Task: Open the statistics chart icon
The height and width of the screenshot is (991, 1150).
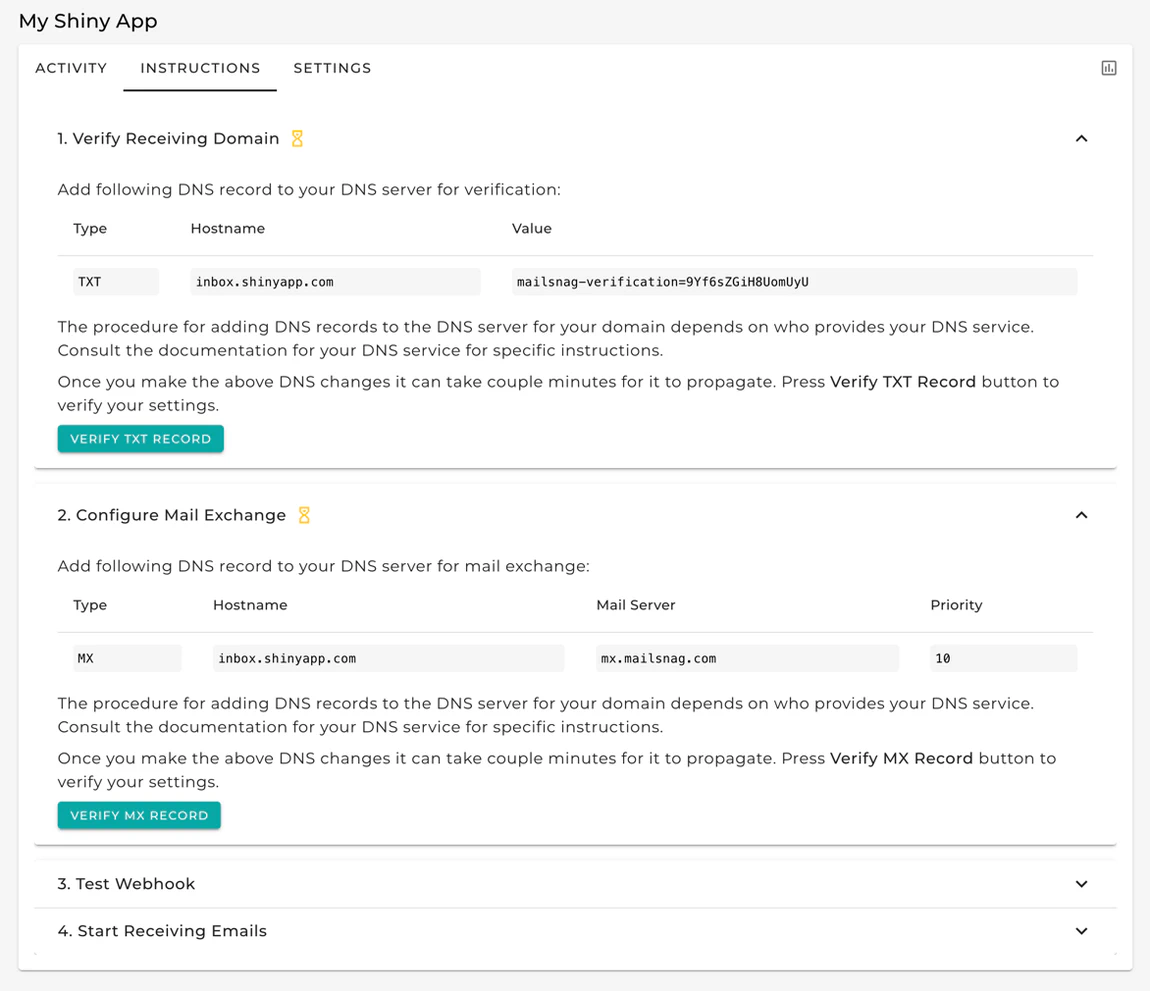Action: coord(1108,68)
